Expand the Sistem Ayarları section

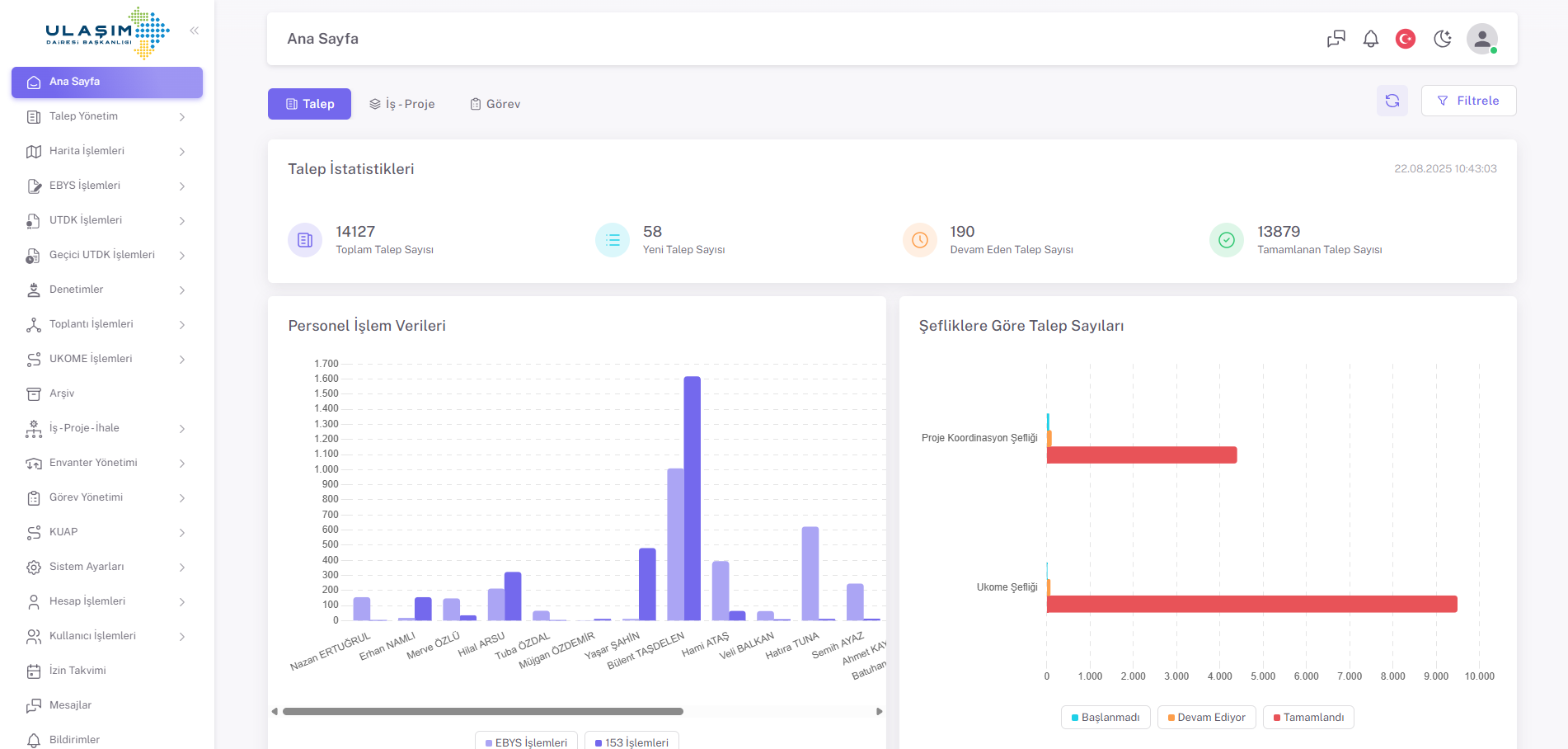pos(107,567)
